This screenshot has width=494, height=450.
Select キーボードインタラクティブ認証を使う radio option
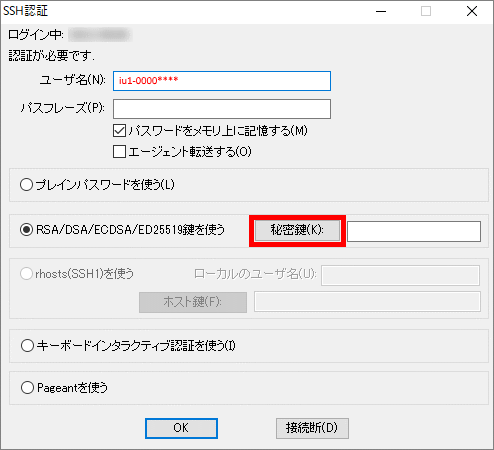27,346
